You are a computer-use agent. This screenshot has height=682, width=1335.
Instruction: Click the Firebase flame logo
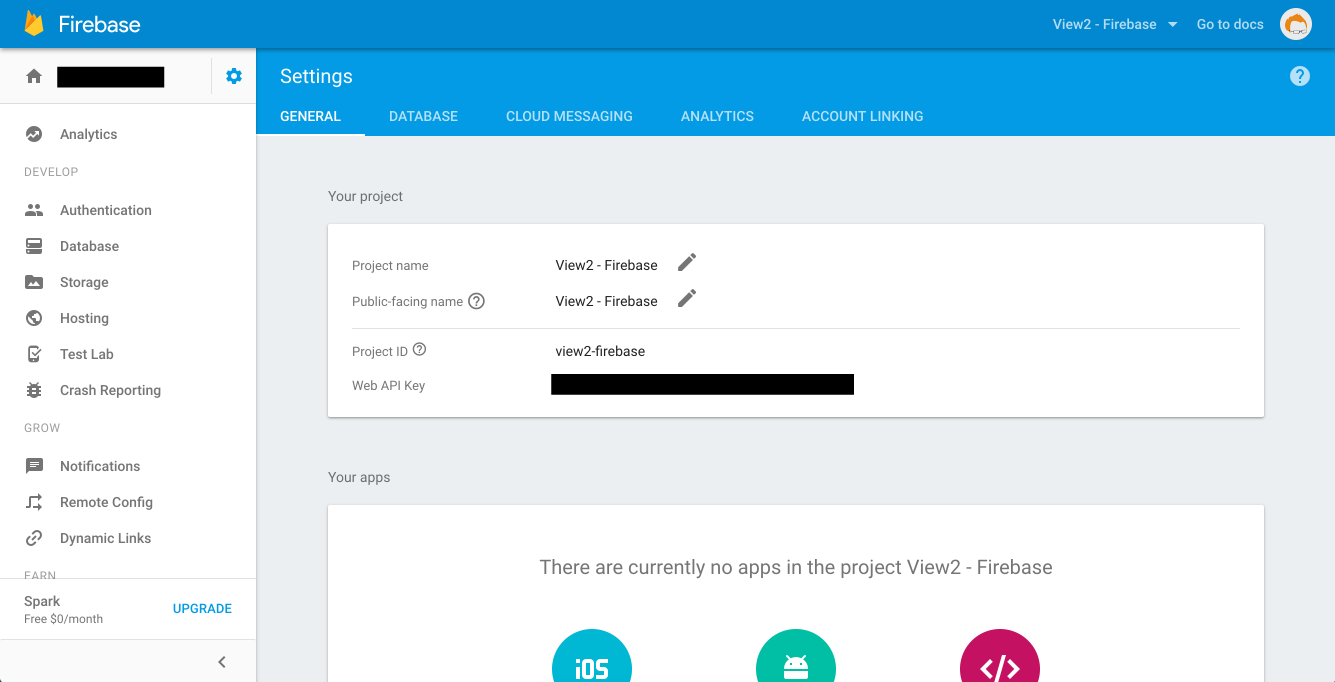click(x=34, y=23)
